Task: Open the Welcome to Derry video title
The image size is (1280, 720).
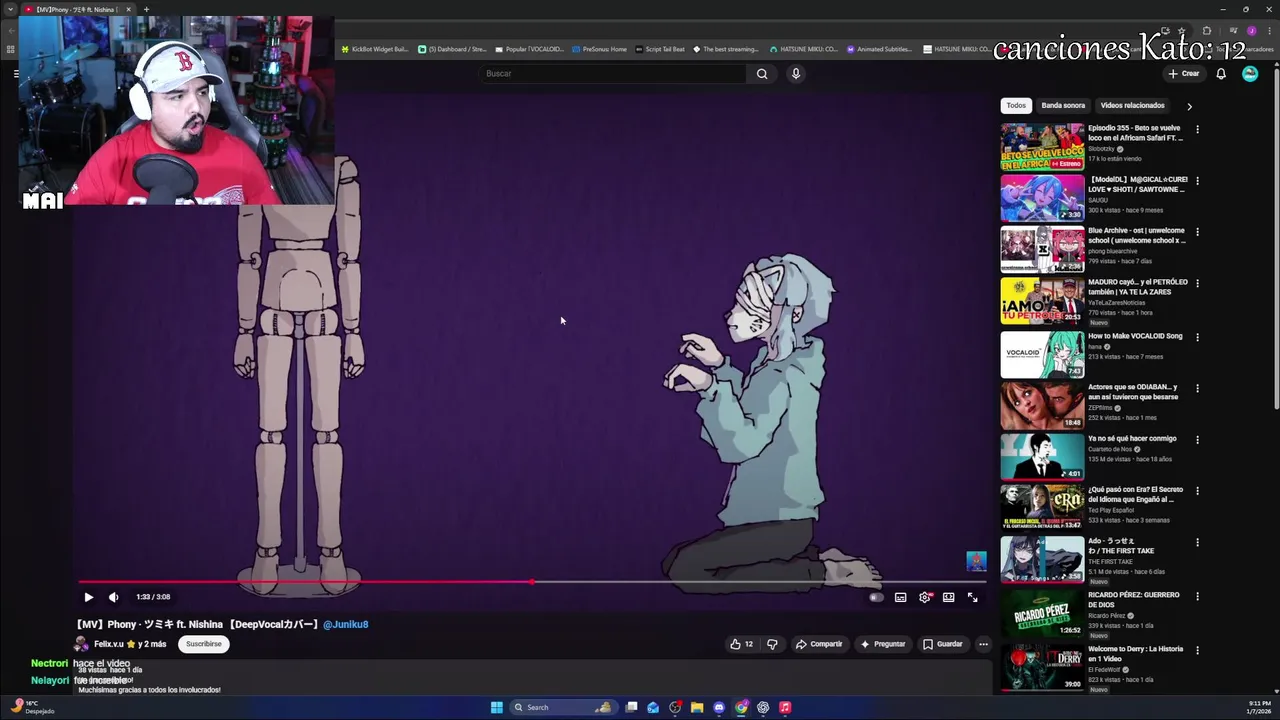Action: point(1135,654)
